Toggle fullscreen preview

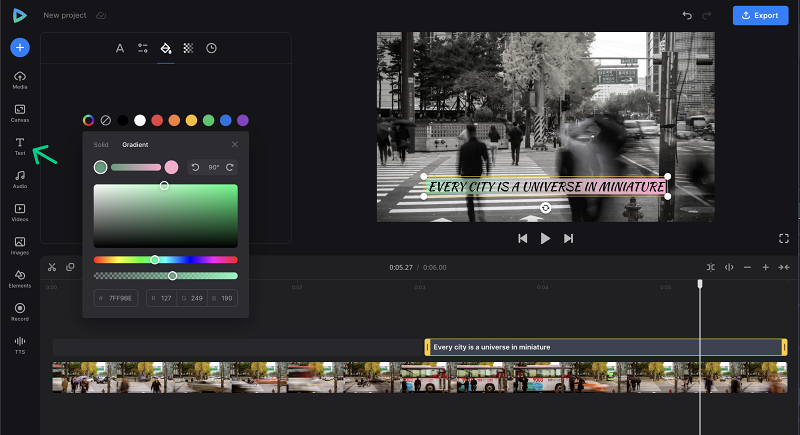[784, 239]
